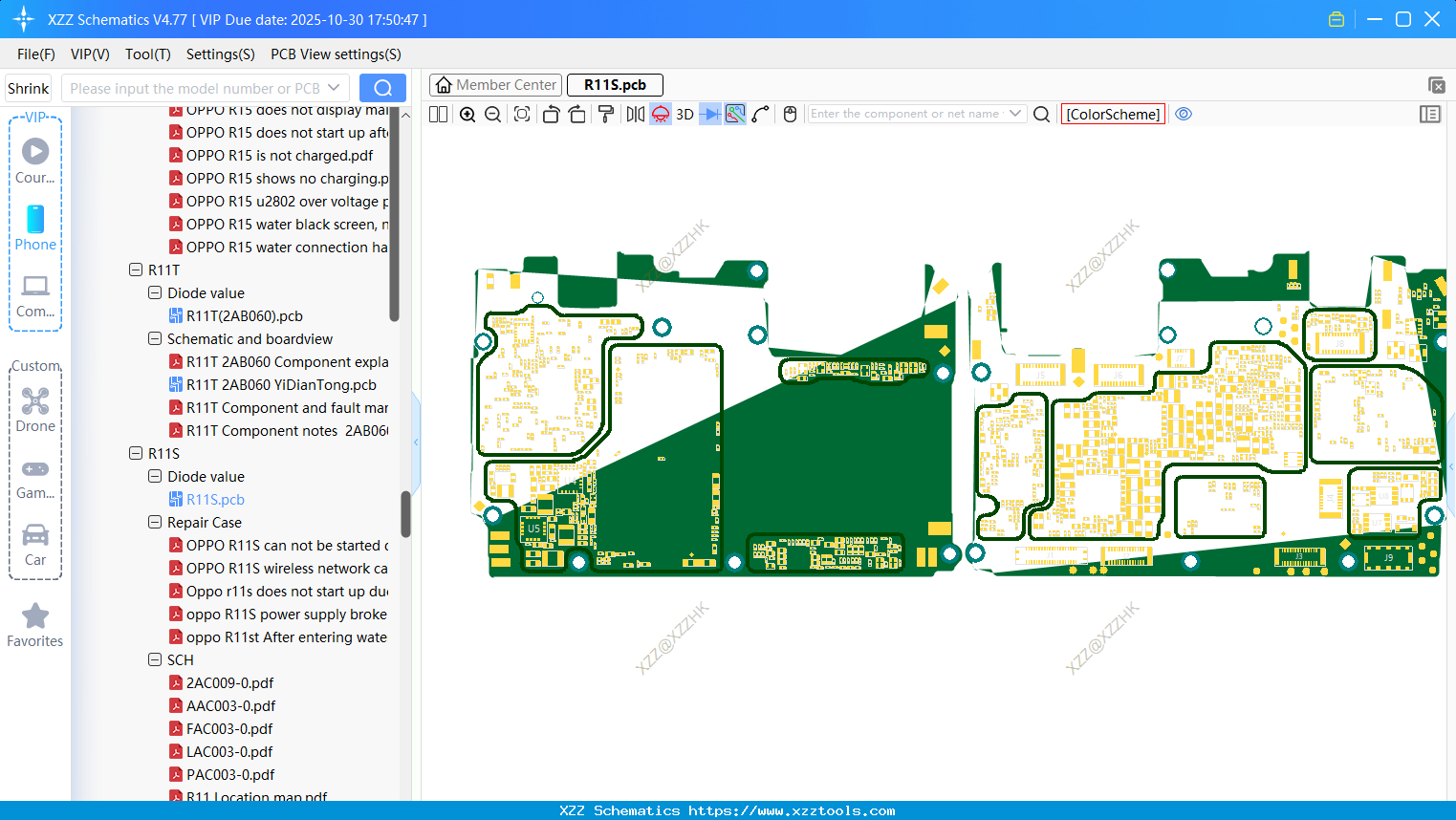The image size is (1456, 820).
Task: Click the file tree vertical scrollbar thumb
Action: pos(405,514)
